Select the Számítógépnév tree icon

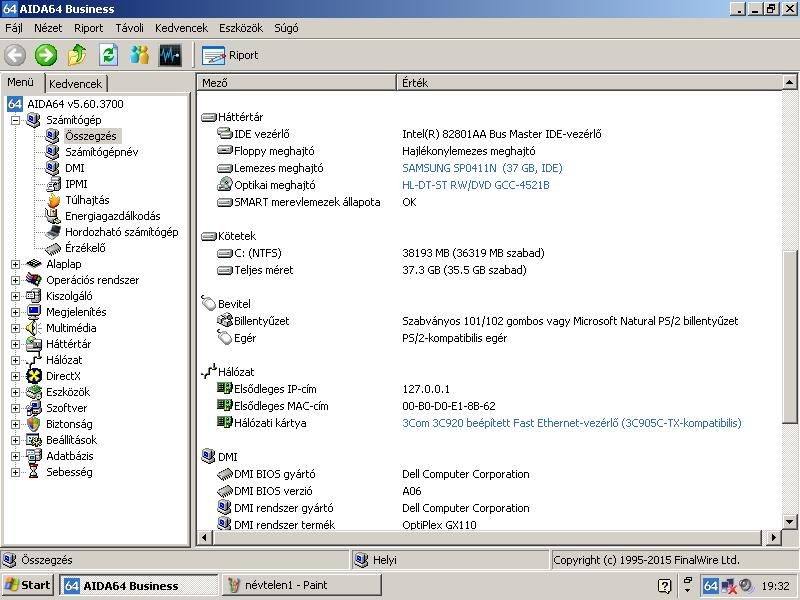pyautogui.click(x=52, y=152)
